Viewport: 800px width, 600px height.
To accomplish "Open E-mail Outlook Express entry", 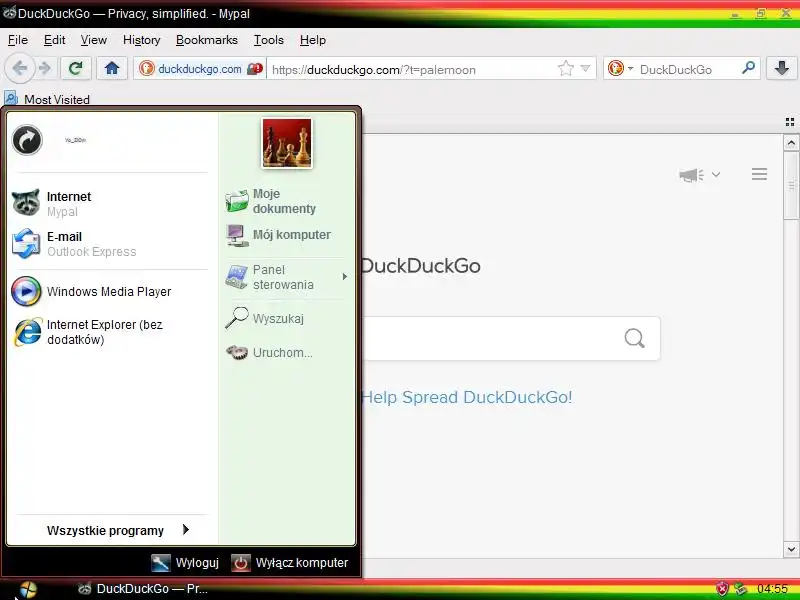I will pos(109,244).
